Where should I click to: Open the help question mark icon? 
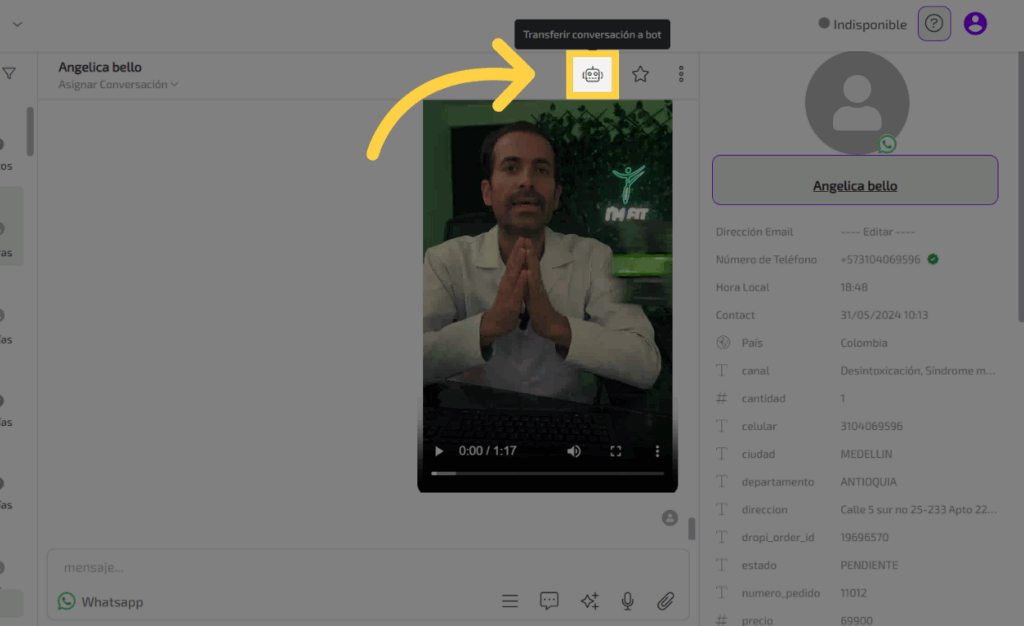click(x=933, y=24)
